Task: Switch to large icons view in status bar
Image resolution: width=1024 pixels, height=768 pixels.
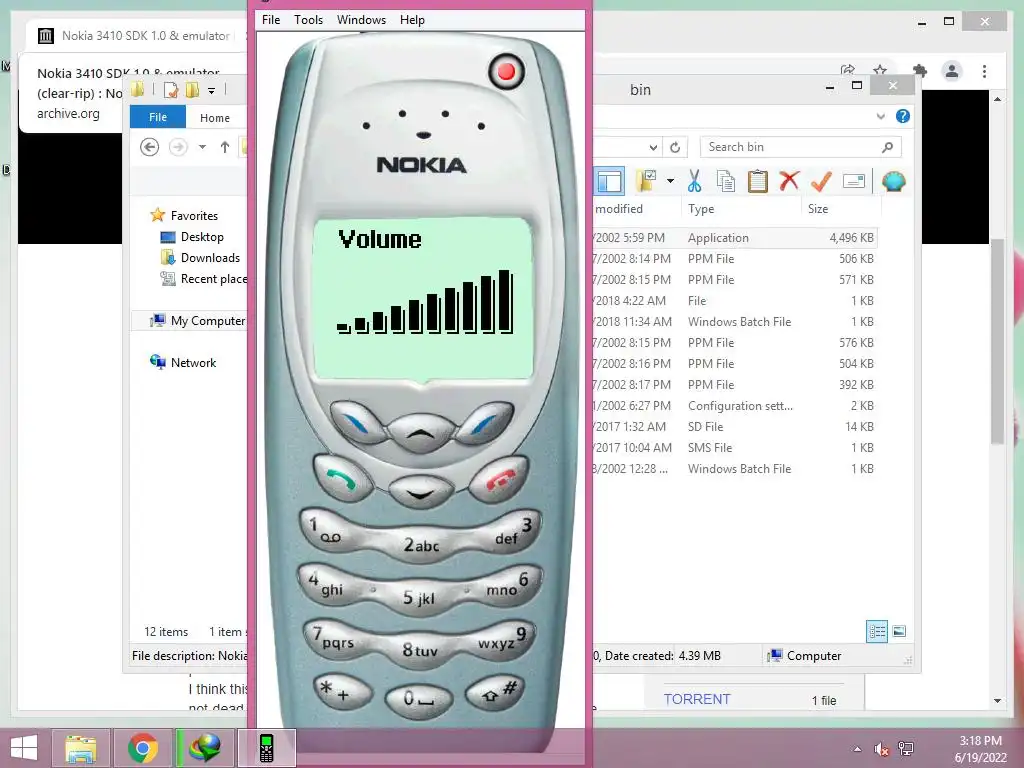Action: pos(899,631)
